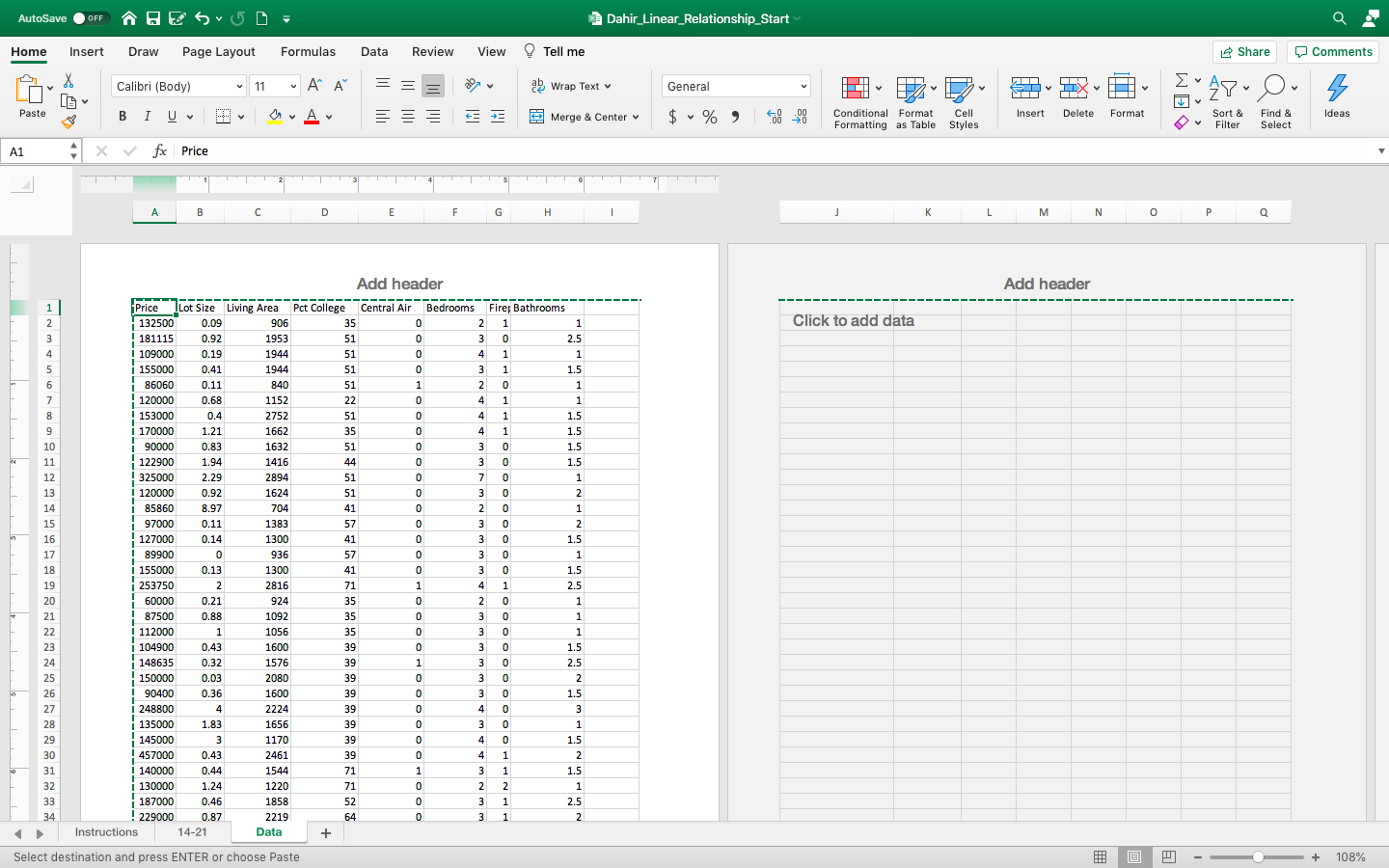The height and width of the screenshot is (868, 1389).
Task: Click the Home icon in title bar
Action: (129, 18)
